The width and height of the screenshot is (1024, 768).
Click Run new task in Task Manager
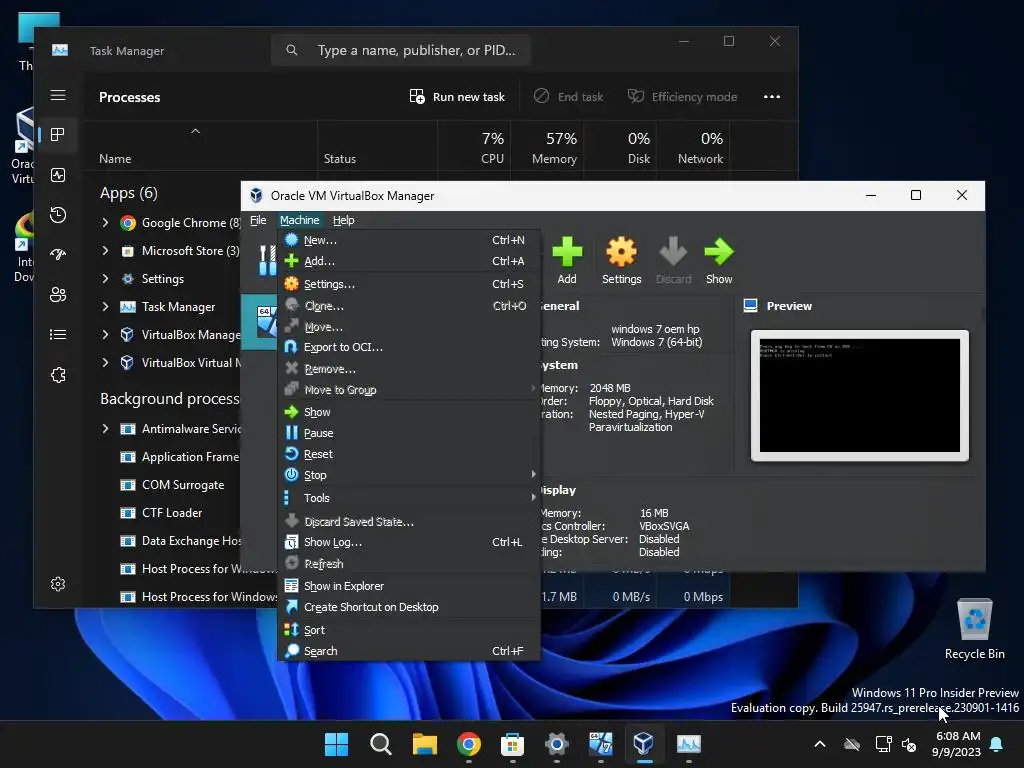[457, 97]
